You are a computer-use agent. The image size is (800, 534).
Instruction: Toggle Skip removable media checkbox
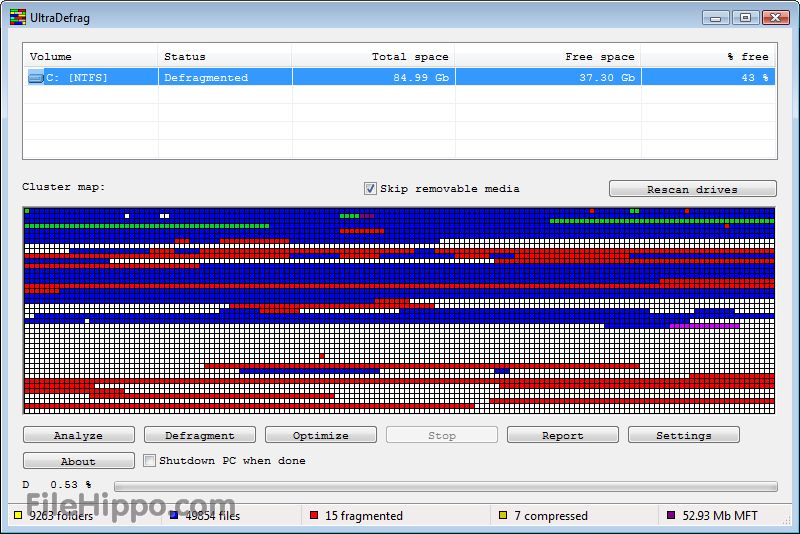point(370,188)
